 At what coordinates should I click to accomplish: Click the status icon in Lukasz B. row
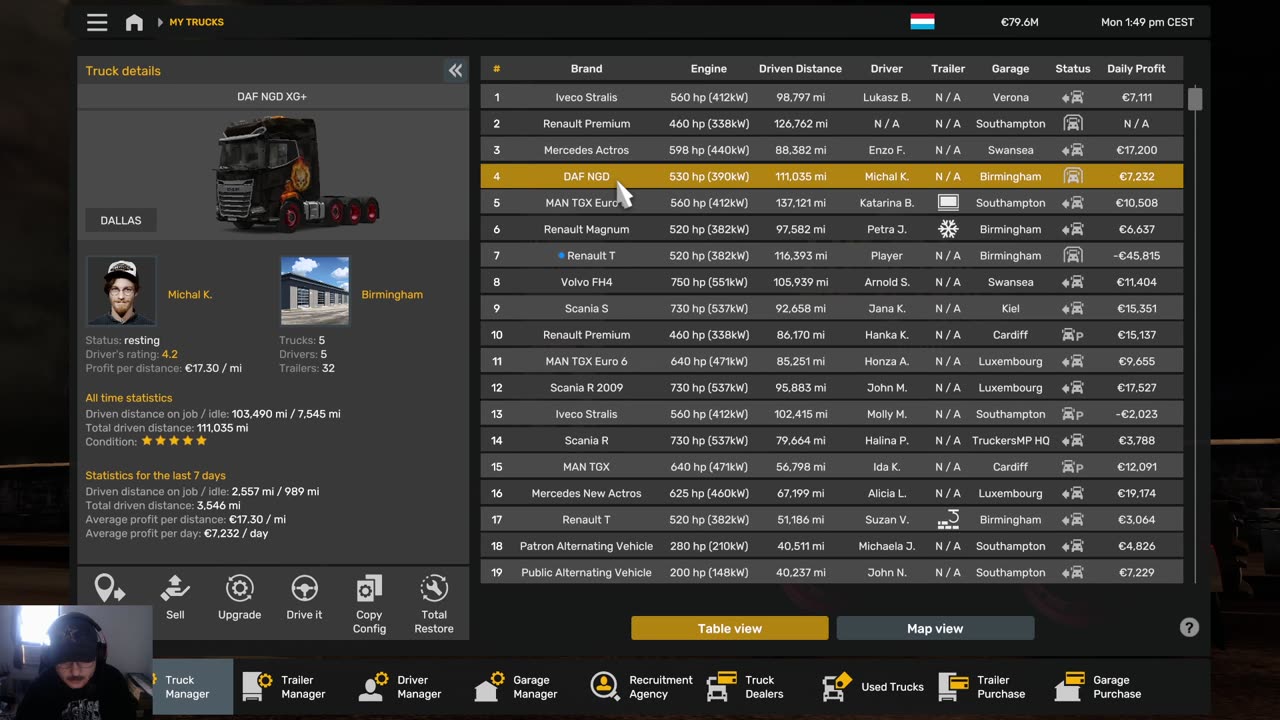(1072, 97)
